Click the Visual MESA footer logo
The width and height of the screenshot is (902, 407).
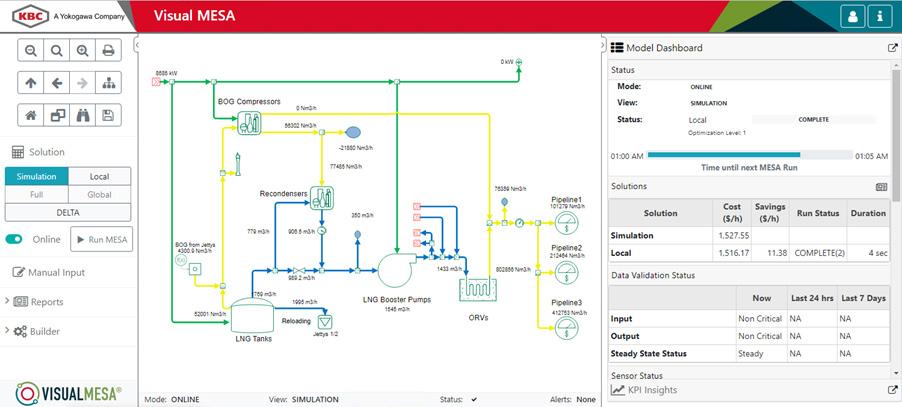(68, 393)
